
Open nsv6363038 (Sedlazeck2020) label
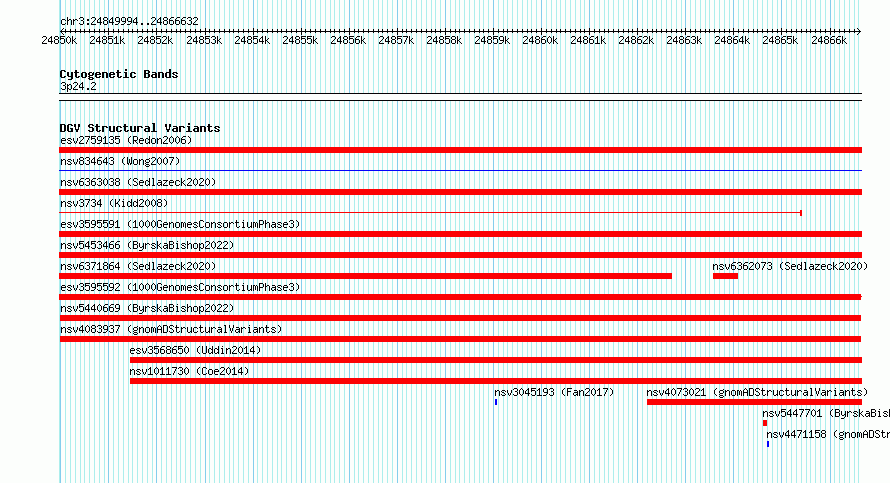pos(138,182)
